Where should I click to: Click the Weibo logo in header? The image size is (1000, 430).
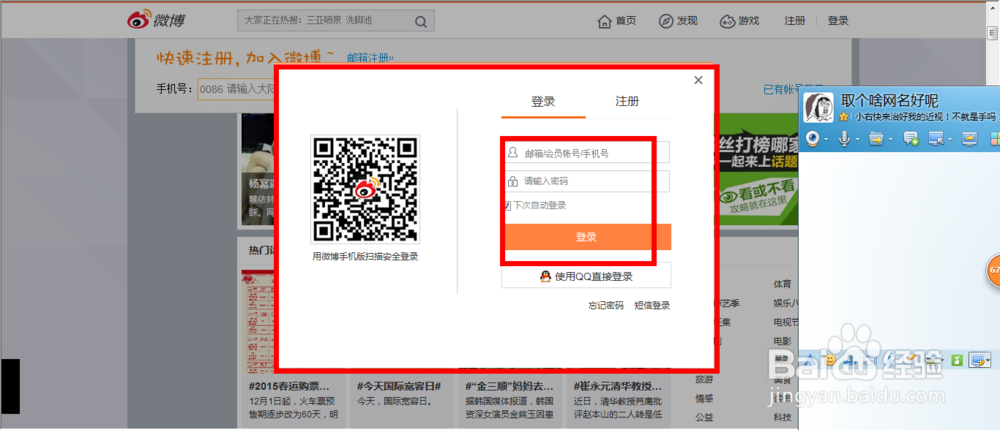(x=156, y=20)
